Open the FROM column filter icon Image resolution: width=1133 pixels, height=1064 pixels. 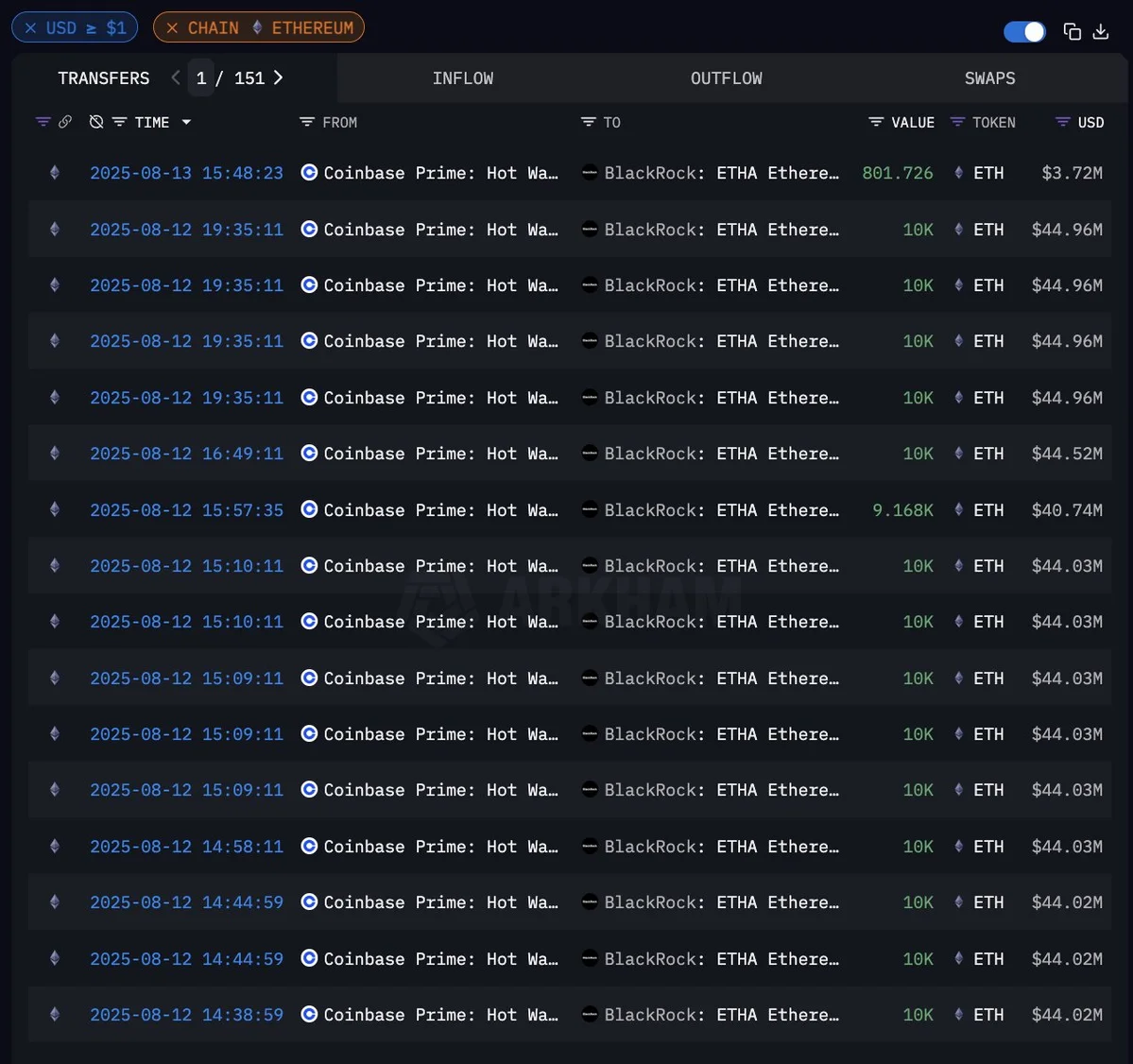[x=306, y=122]
